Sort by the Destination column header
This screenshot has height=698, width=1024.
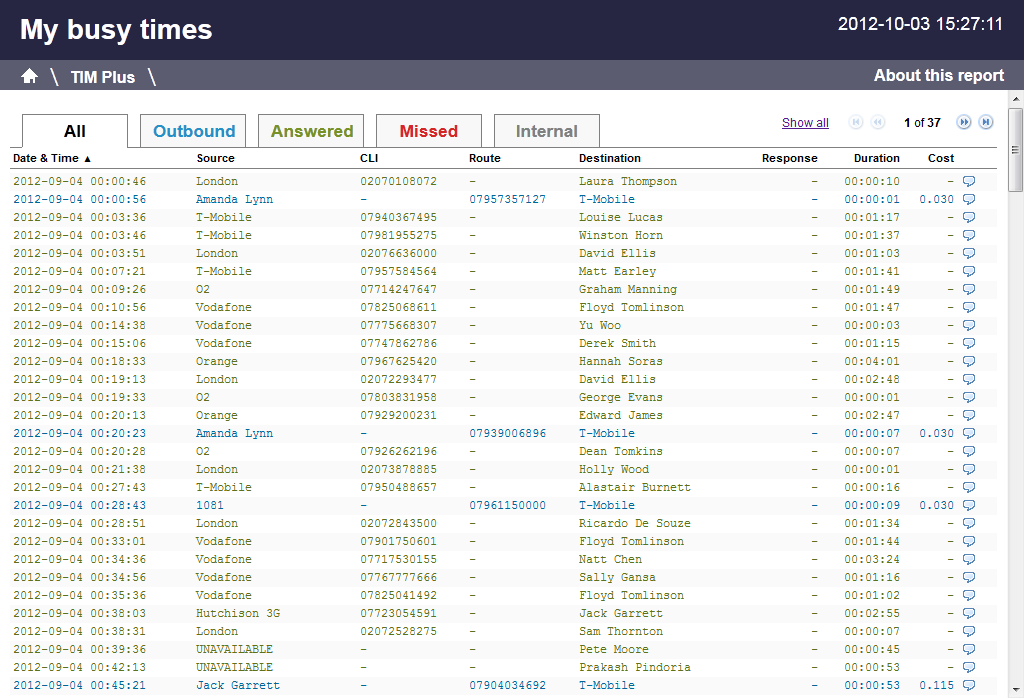click(x=609, y=158)
